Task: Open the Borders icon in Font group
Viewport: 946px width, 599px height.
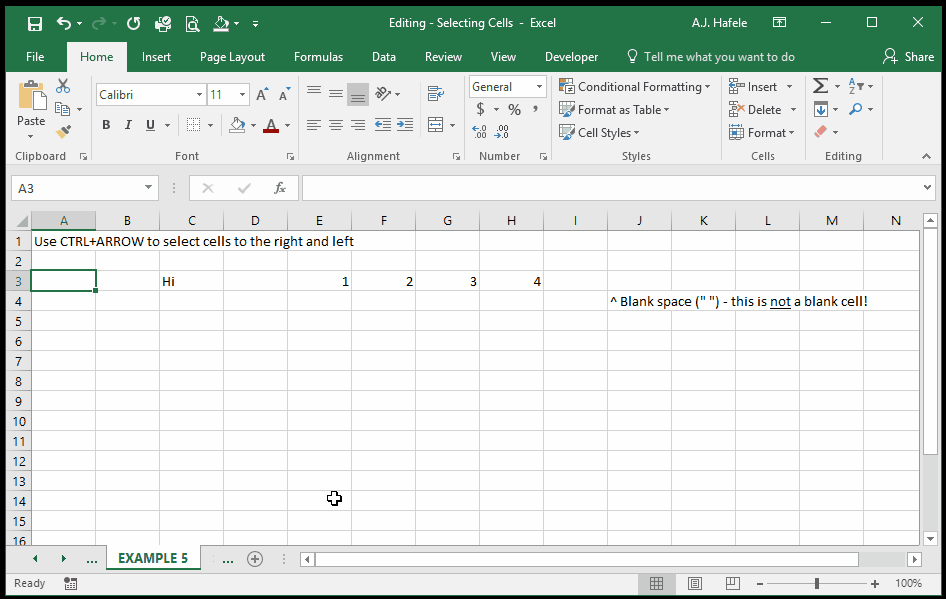Action: (193, 125)
